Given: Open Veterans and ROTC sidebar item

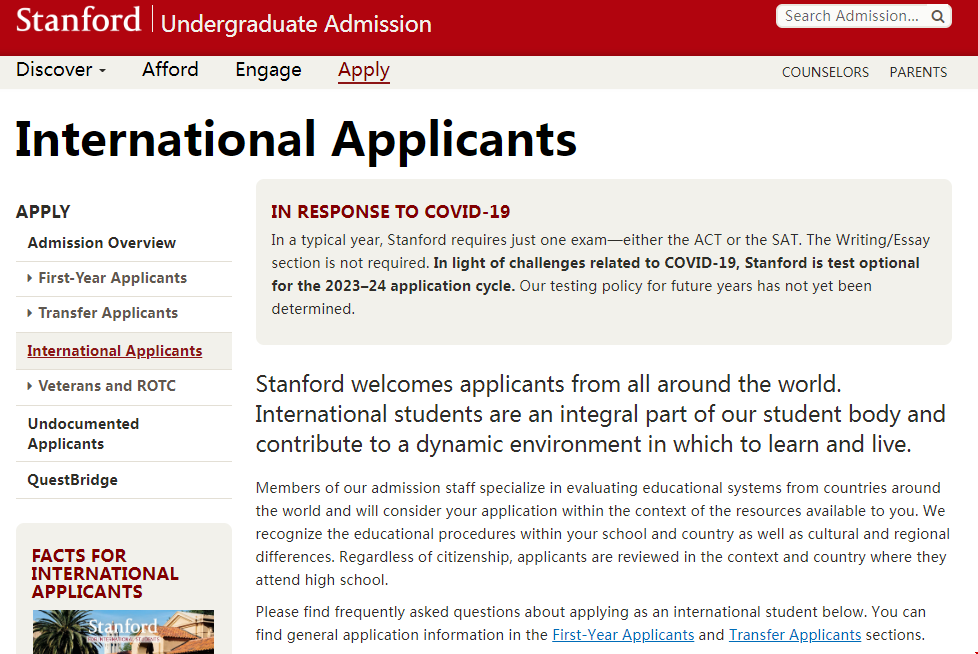Looking at the screenshot, I should click(x=107, y=386).
